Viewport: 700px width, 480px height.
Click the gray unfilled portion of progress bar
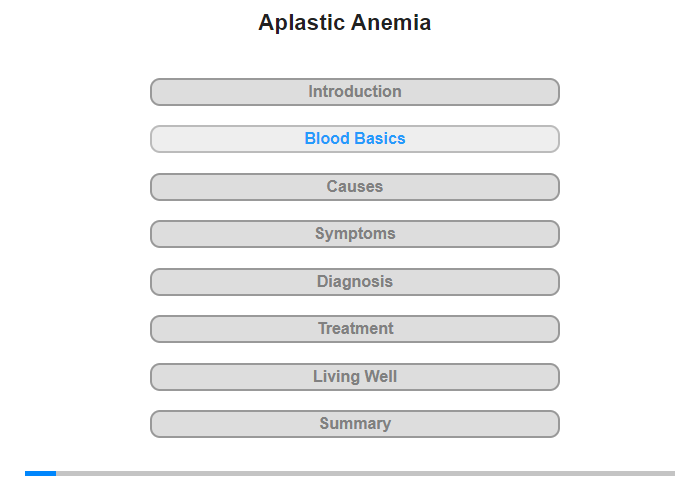[365, 473]
